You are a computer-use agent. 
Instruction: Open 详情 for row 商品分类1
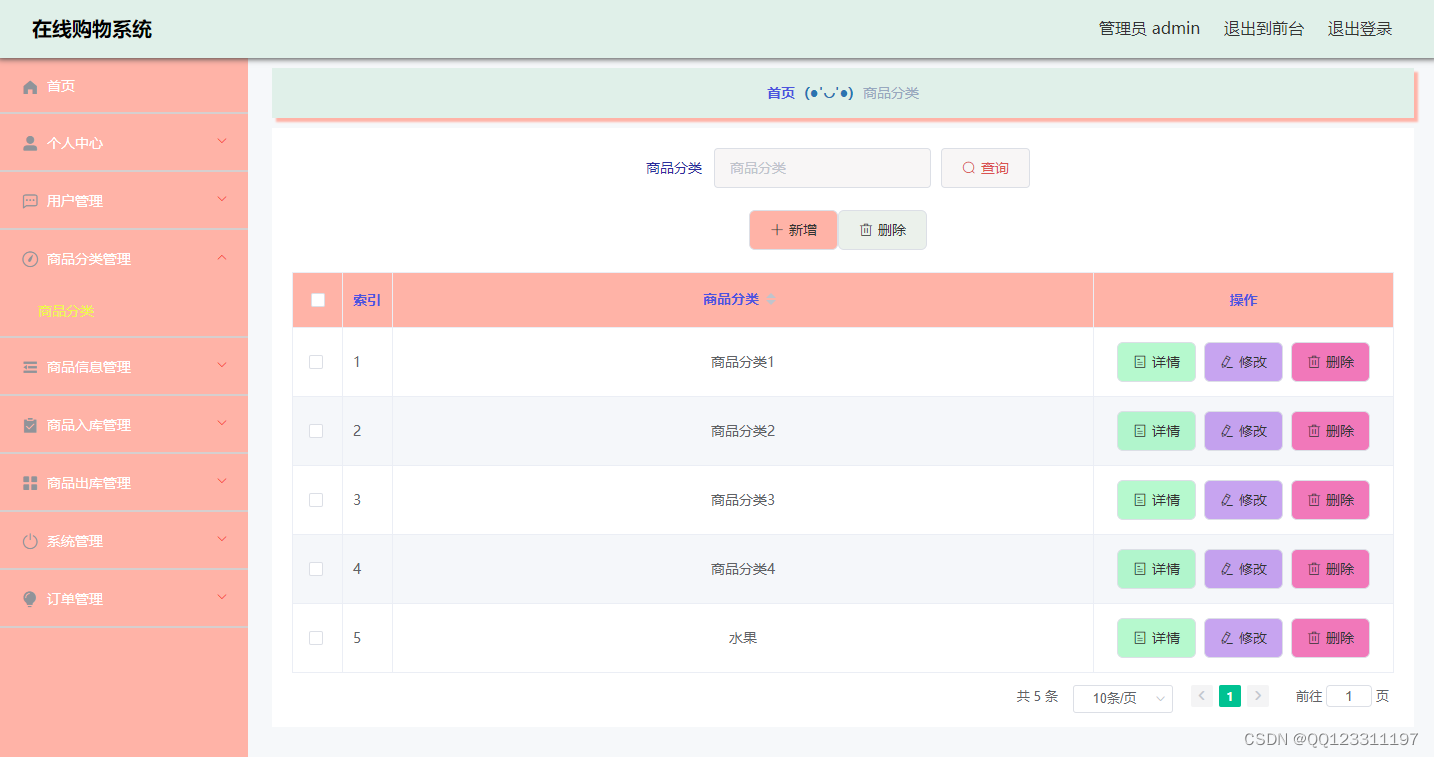pos(1156,362)
